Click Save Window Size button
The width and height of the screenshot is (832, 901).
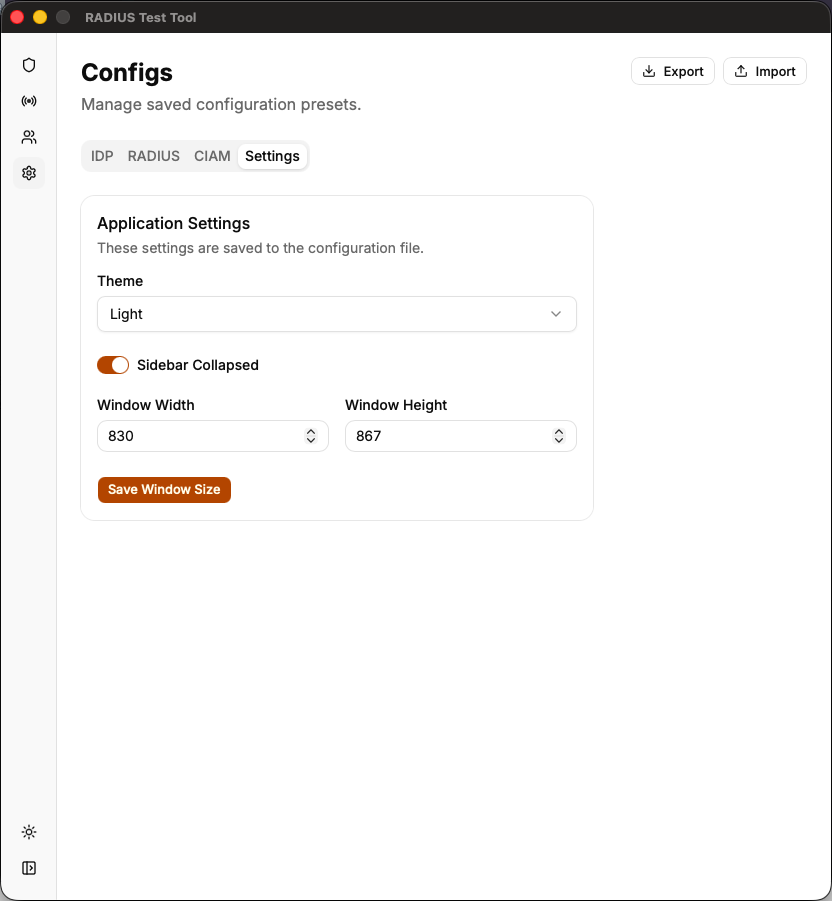[x=164, y=490]
